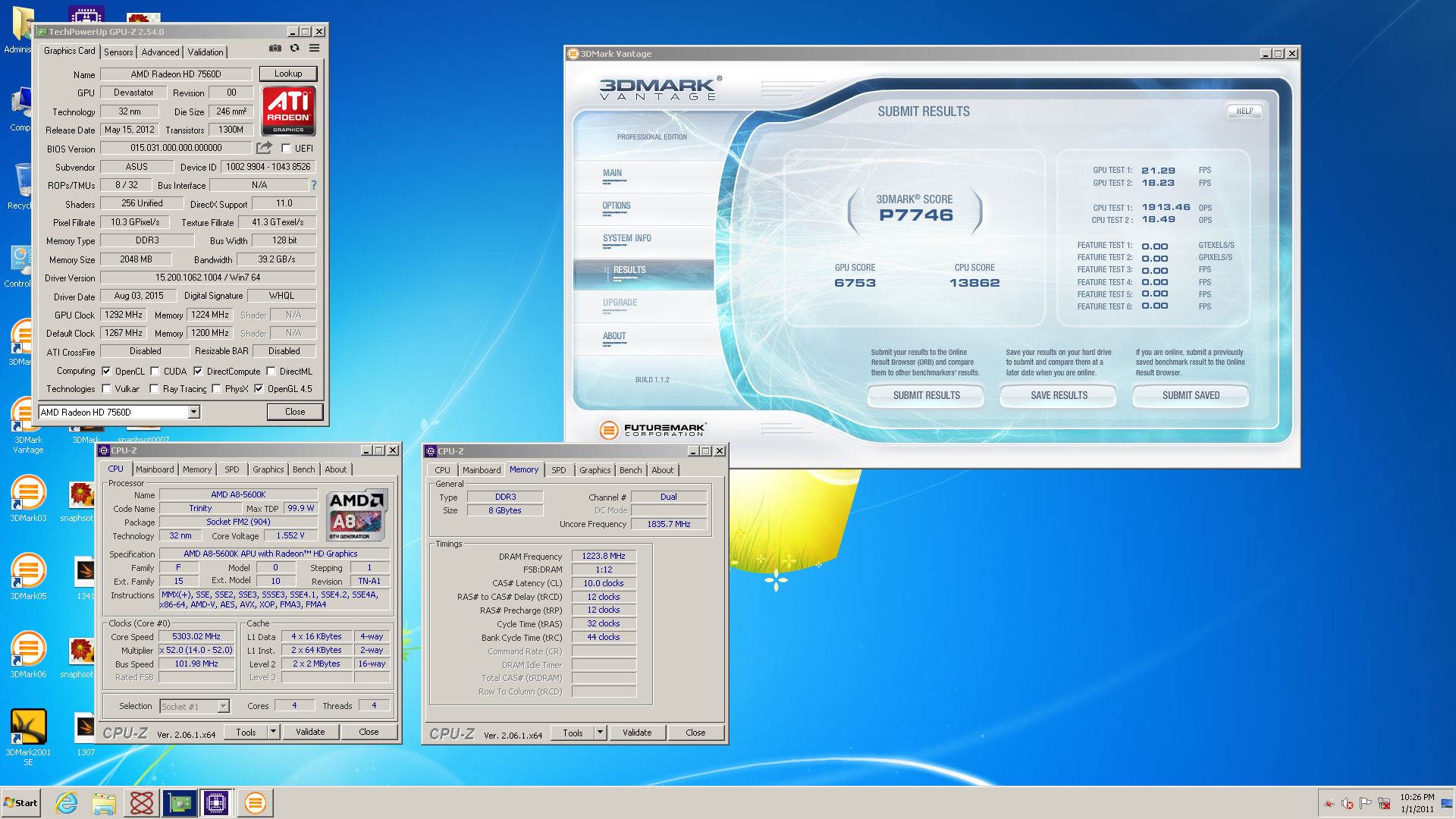Click the GPU name field AMD Radeon HD 7560D

pos(176,74)
